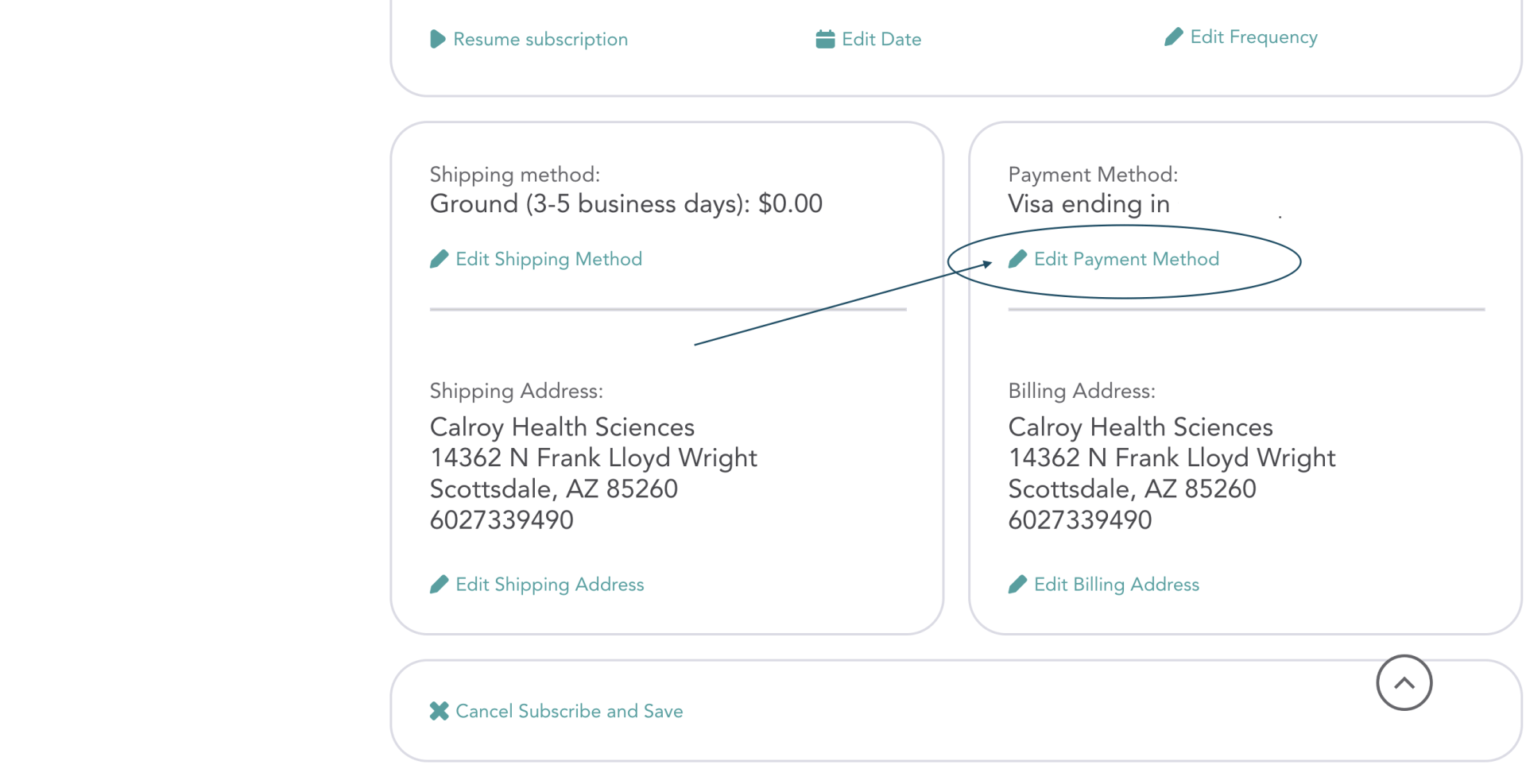The width and height of the screenshot is (1526, 784).
Task: Click the Ground shipping method text
Action: 626,204
